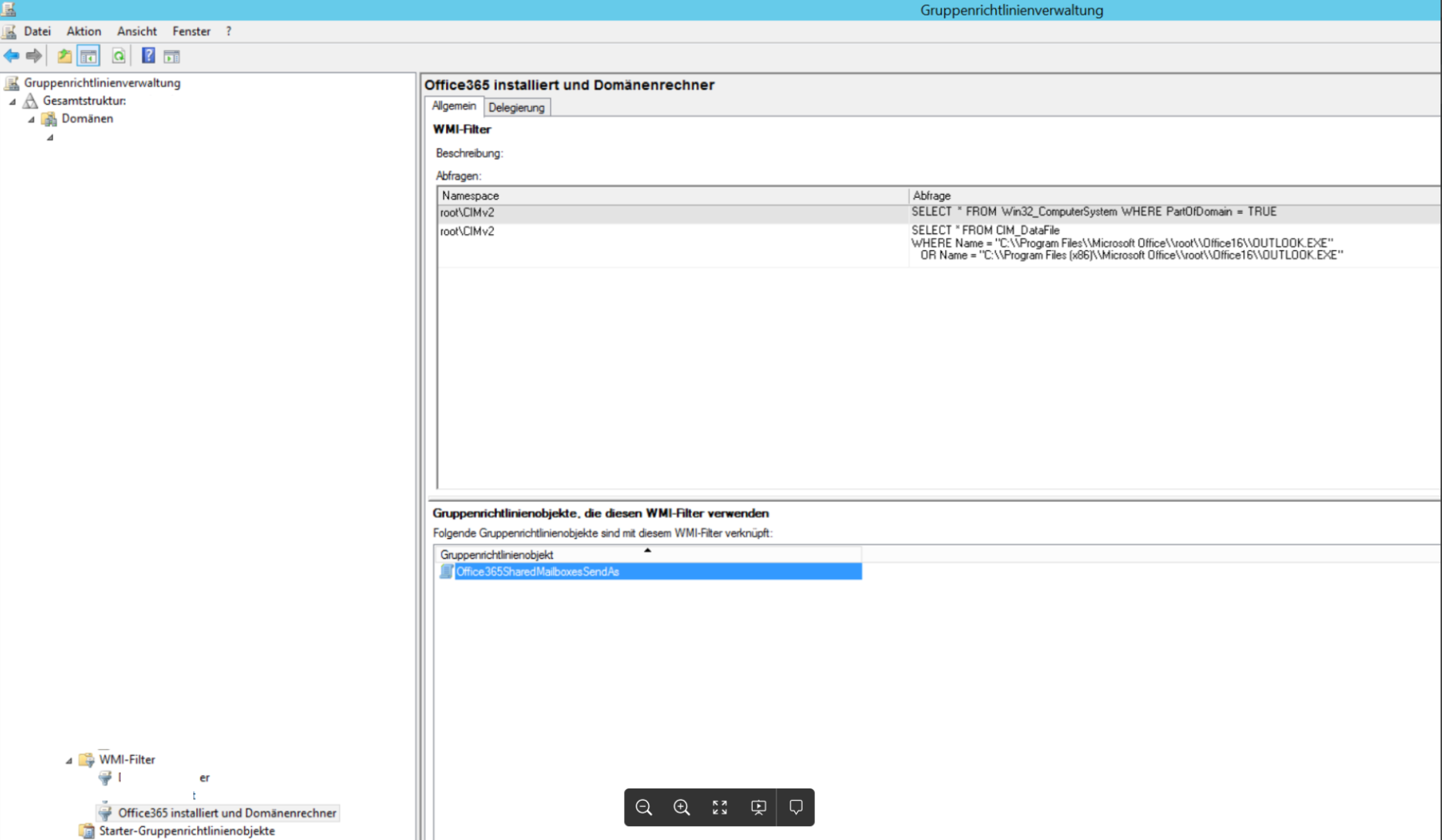The width and height of the screenshot is (1442, 840).
Task: Open Help via blue question mark icon
Action: [148, 56]
